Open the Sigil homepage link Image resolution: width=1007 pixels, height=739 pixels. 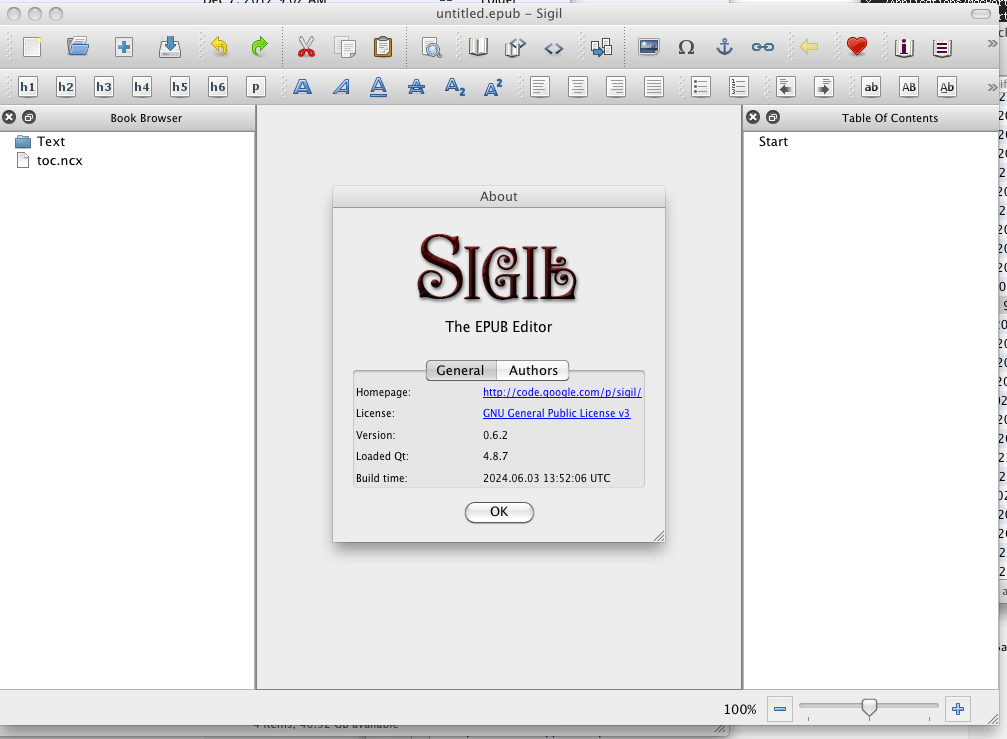point(562,392)
